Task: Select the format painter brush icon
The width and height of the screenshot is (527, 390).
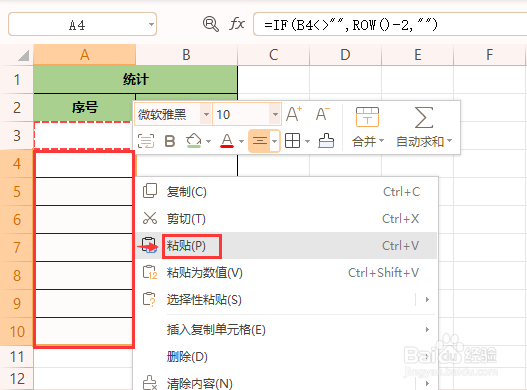Action: tap(326, 141)
